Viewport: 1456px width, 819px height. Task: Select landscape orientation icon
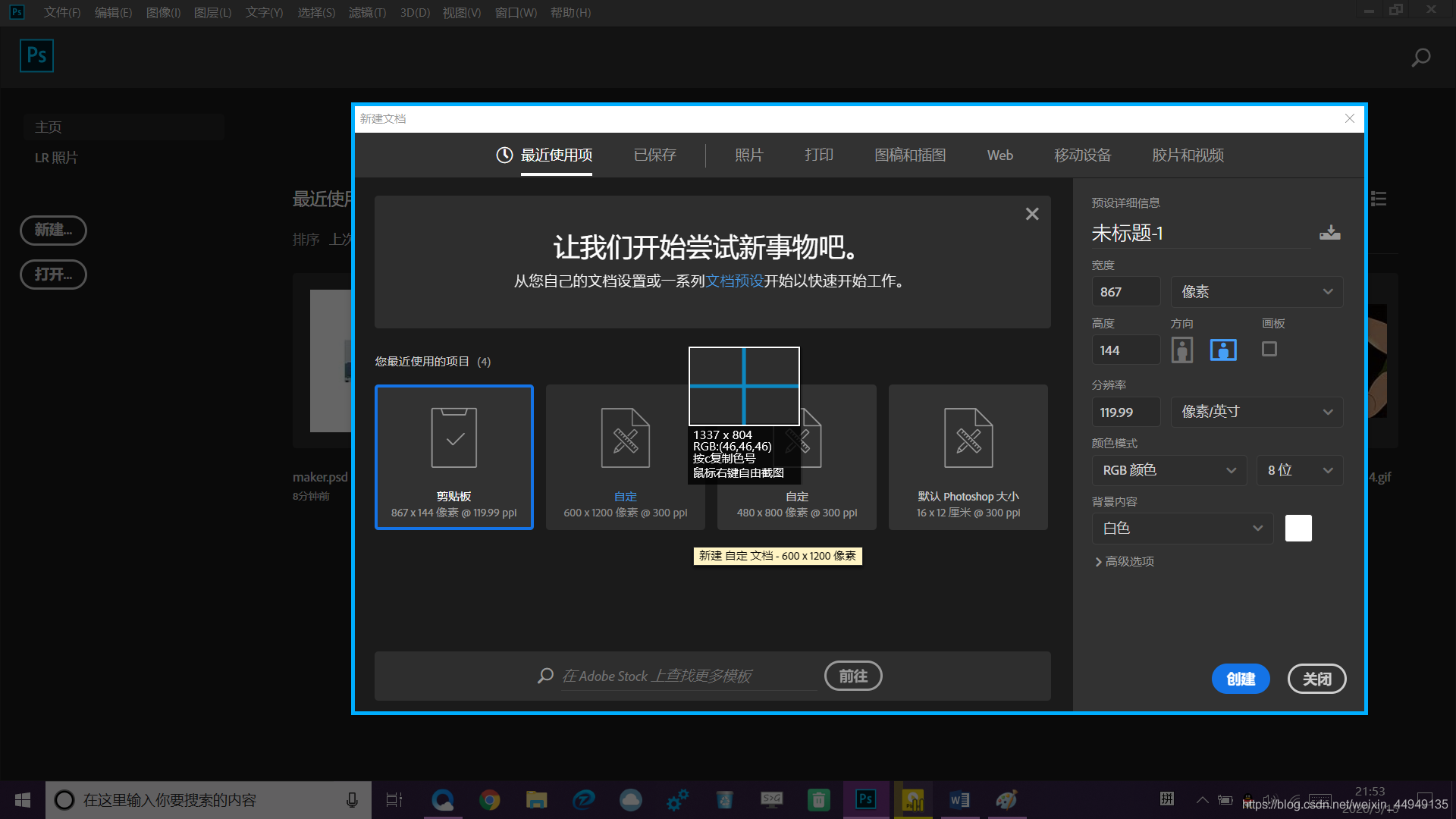point(1223,350)
